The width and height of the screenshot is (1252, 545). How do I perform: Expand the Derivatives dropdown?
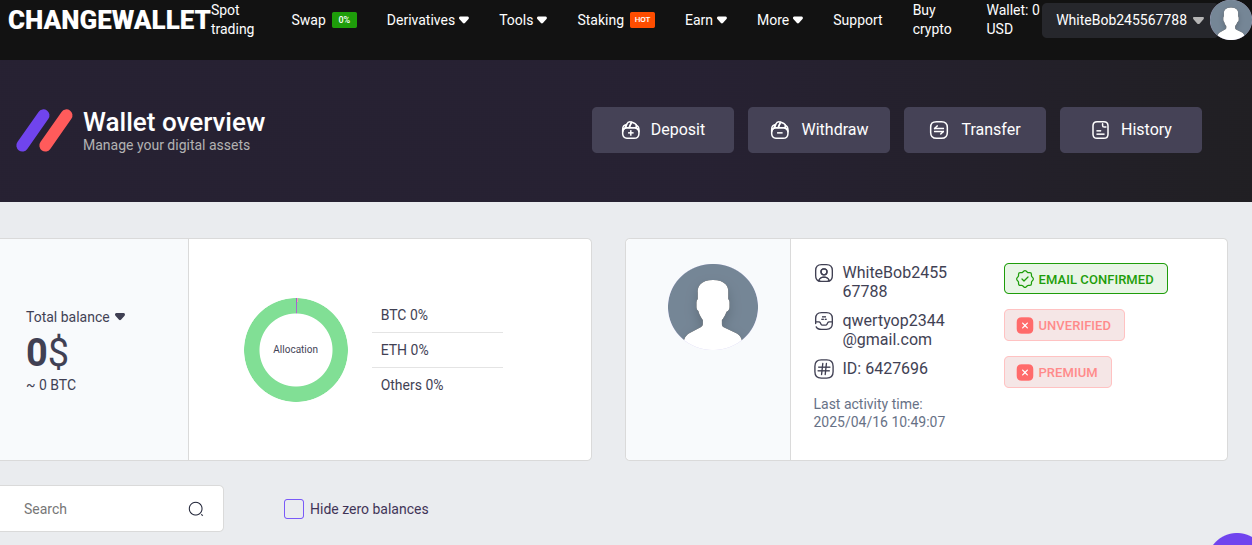428,20
